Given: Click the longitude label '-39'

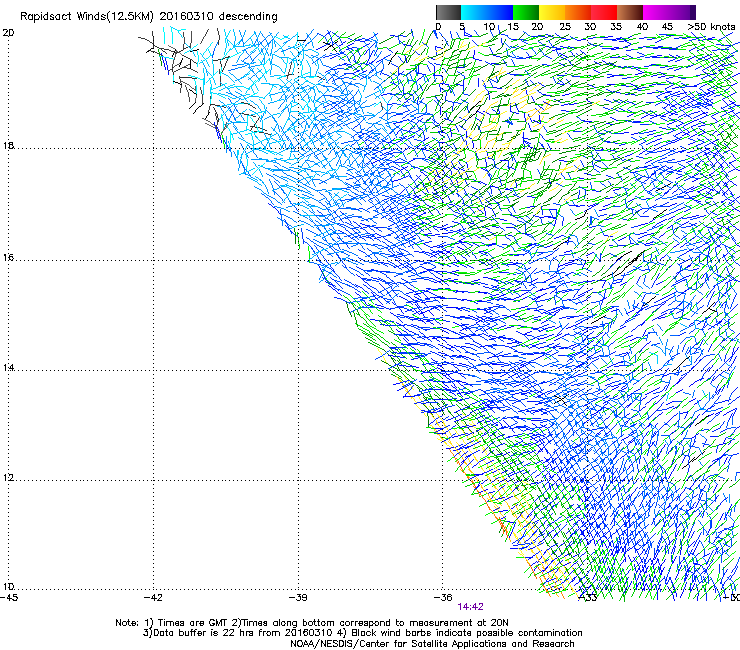Looking at the screenshot, I should (x=298, y=598).
